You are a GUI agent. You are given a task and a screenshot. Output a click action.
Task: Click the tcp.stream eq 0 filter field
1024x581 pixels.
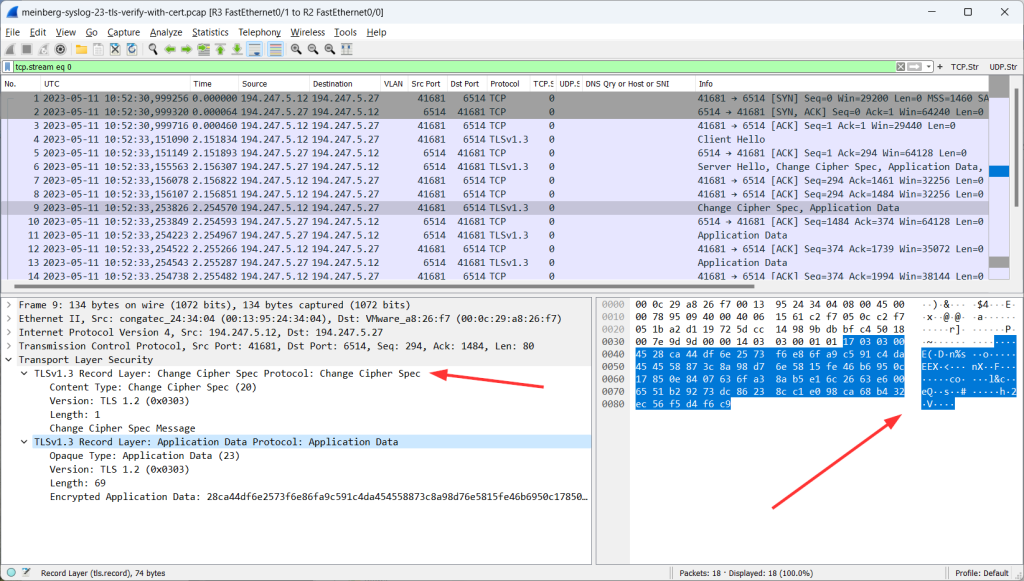(x=454, y=67)
